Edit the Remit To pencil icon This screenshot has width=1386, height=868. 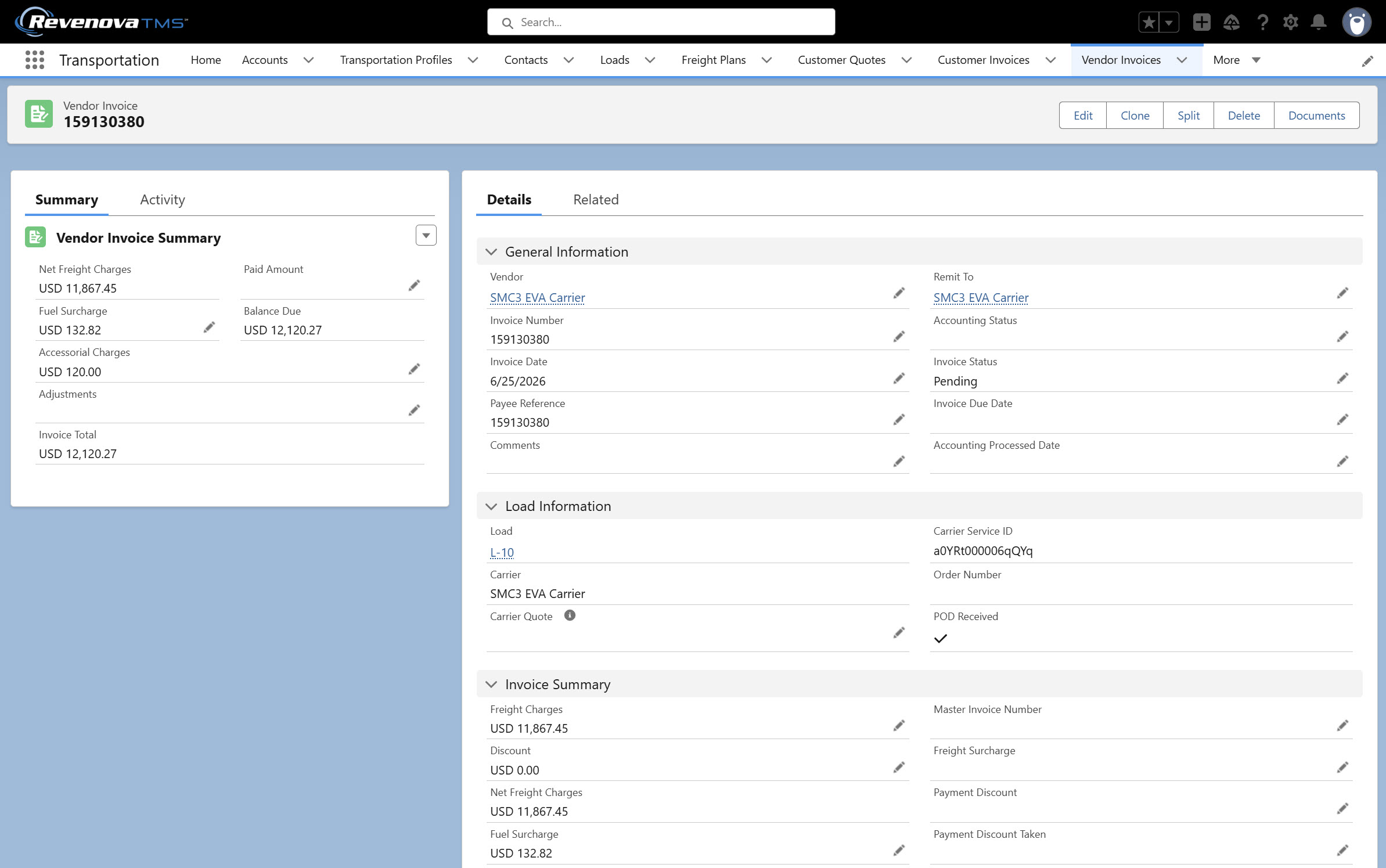[x=1342, y=293]
